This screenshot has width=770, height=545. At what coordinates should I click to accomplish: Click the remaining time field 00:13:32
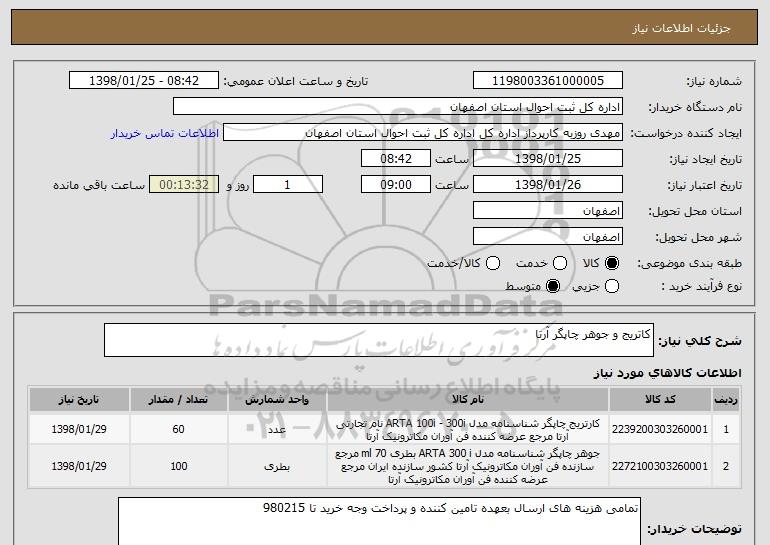184,185
